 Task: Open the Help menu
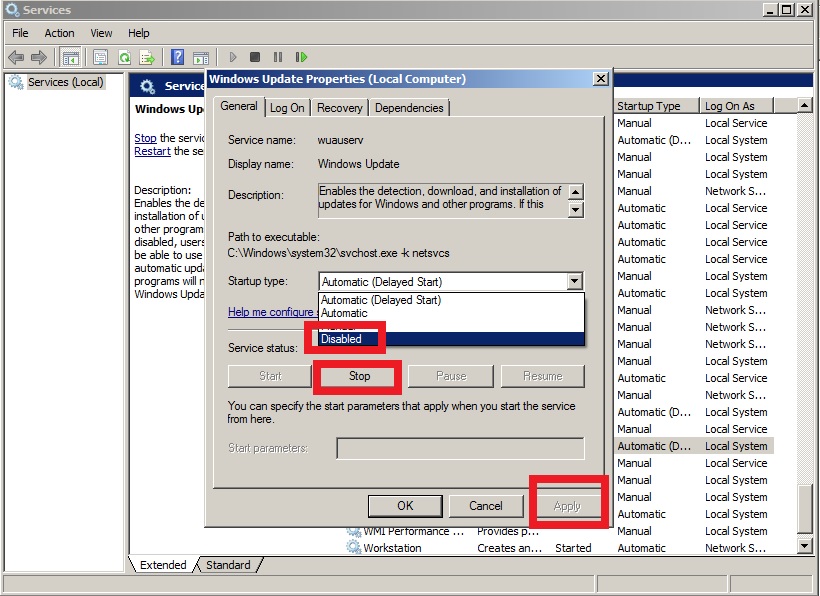point(139,33)
